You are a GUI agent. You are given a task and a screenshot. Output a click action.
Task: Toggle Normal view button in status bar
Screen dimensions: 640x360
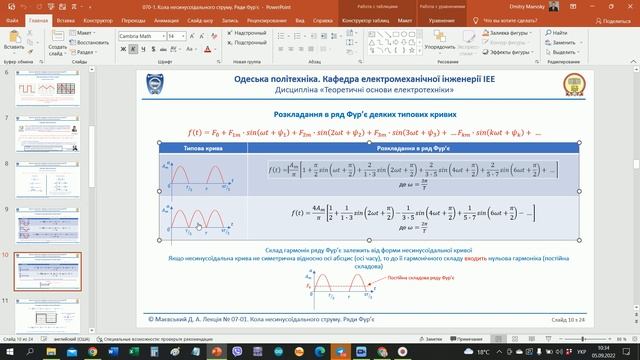tap(498, 339)
